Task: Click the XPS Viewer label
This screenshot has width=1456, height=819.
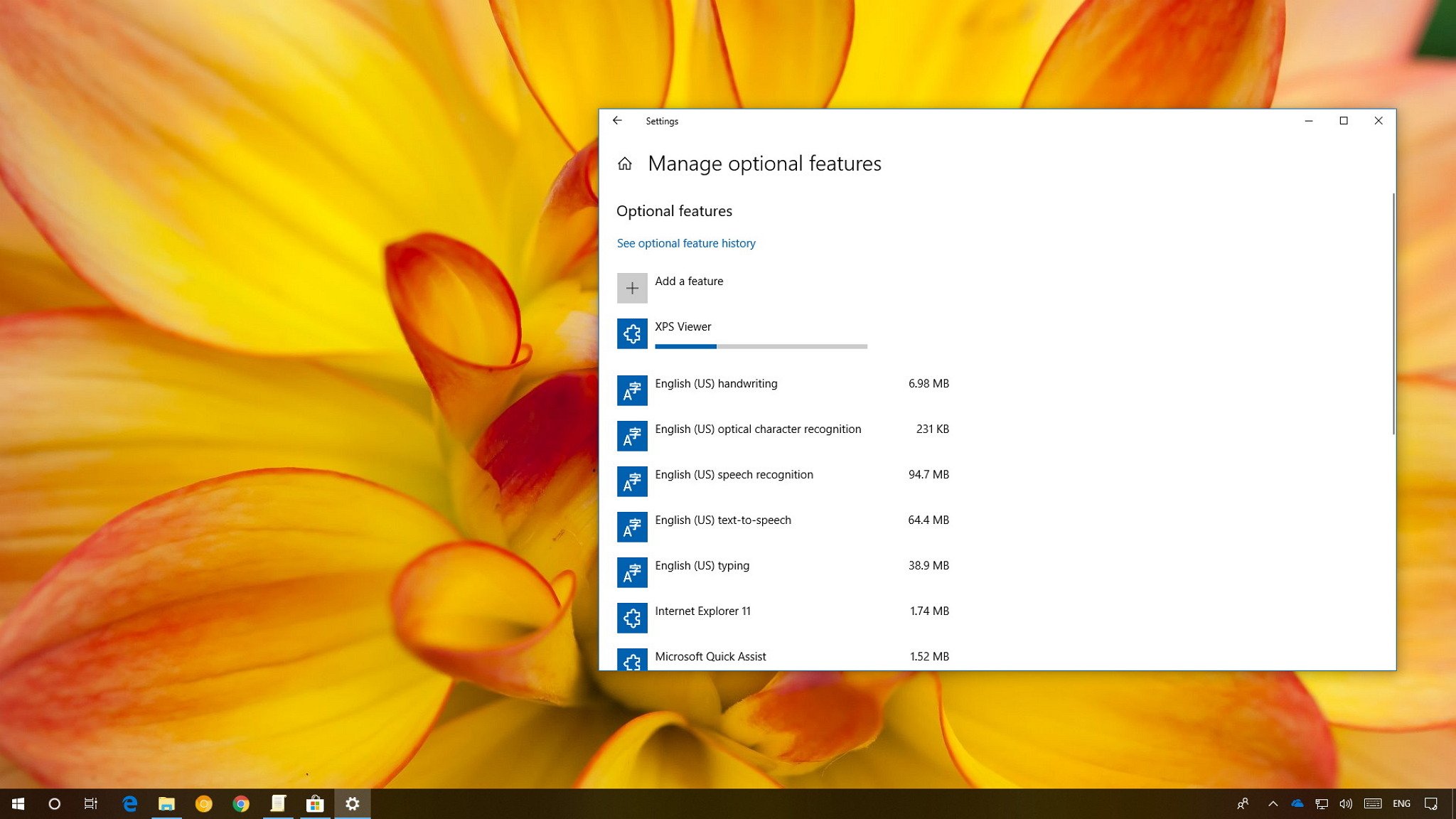Action: pyautogui.click(x=683, y=327)
